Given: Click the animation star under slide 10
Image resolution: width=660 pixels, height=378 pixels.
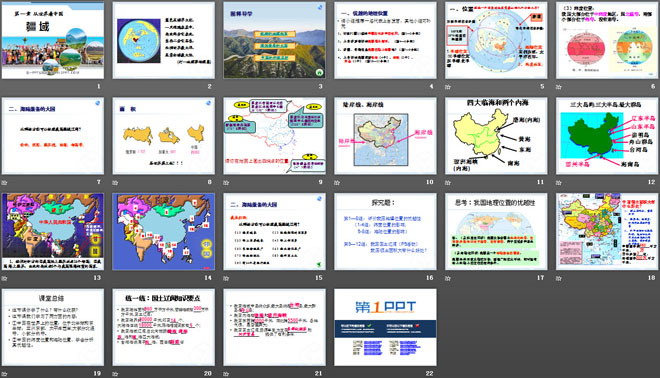Looking at the screenshot, I should [x=337, y=182].
